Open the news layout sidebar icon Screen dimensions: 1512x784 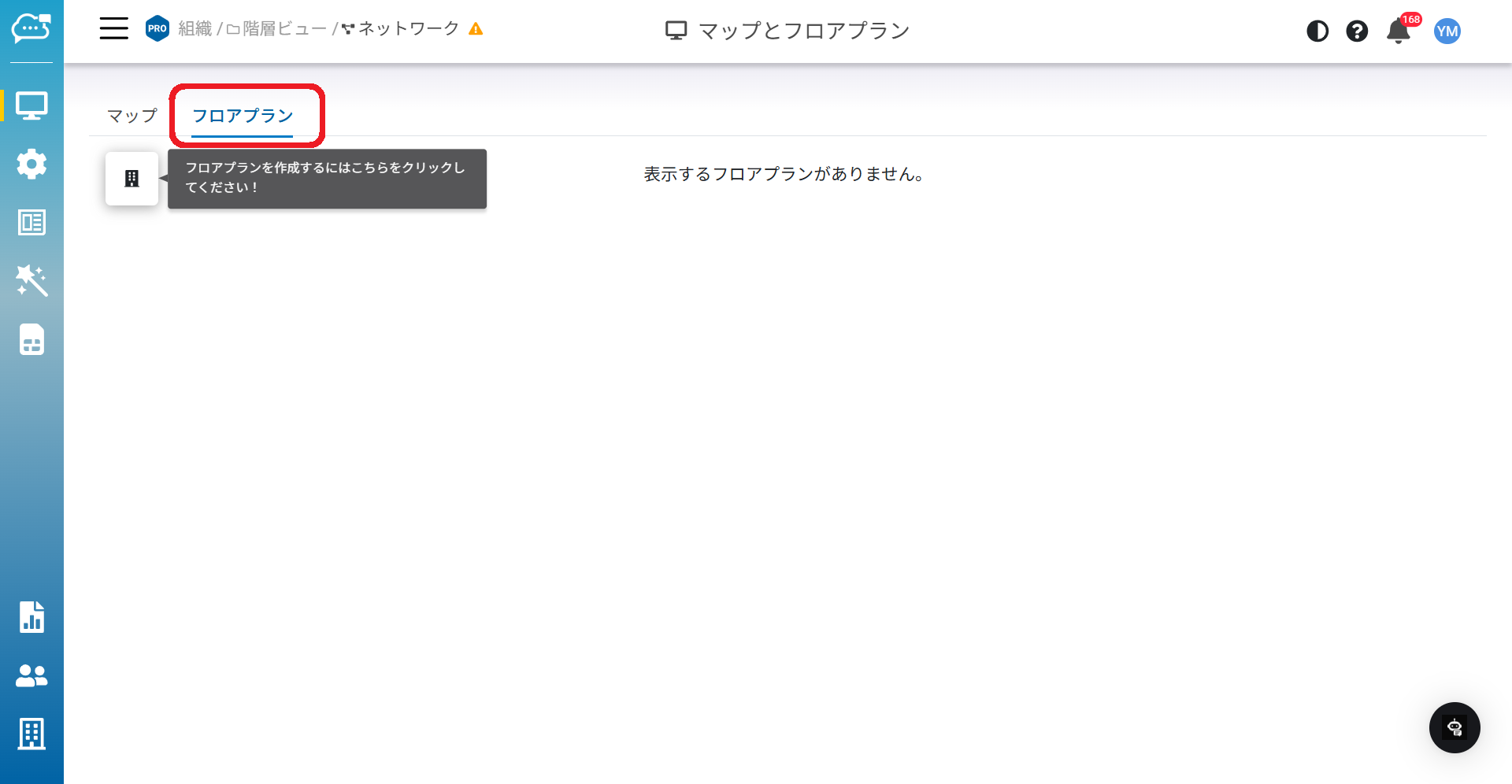click(31, 223)
